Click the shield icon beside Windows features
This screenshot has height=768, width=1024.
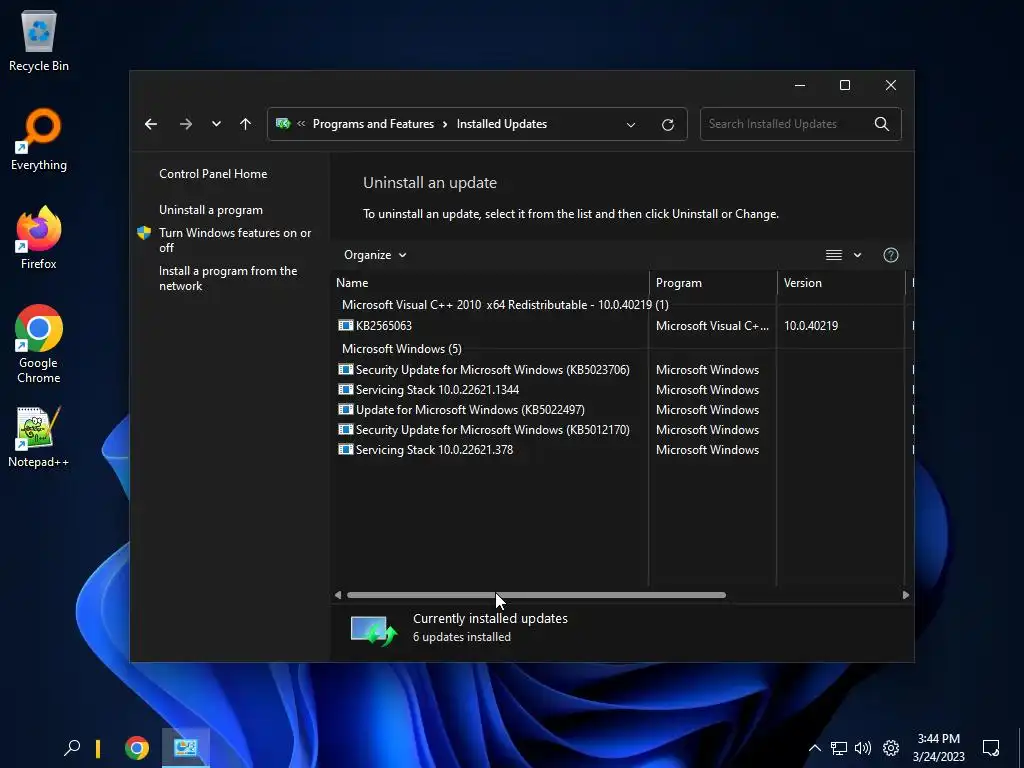144,233
